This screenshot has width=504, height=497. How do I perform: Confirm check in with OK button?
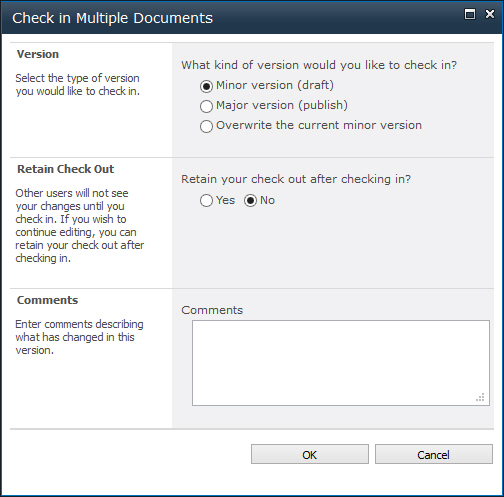point(310,454)
